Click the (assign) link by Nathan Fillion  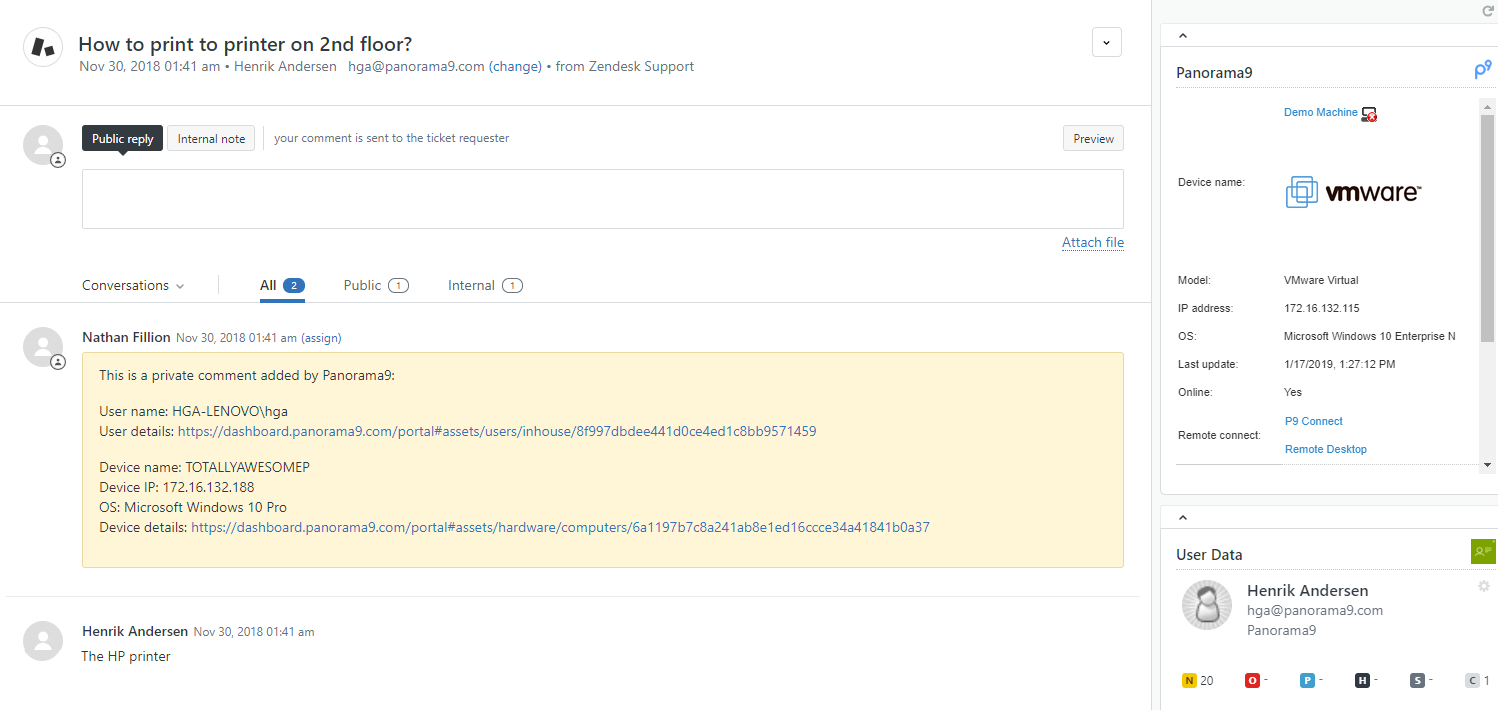pos(321,338)
